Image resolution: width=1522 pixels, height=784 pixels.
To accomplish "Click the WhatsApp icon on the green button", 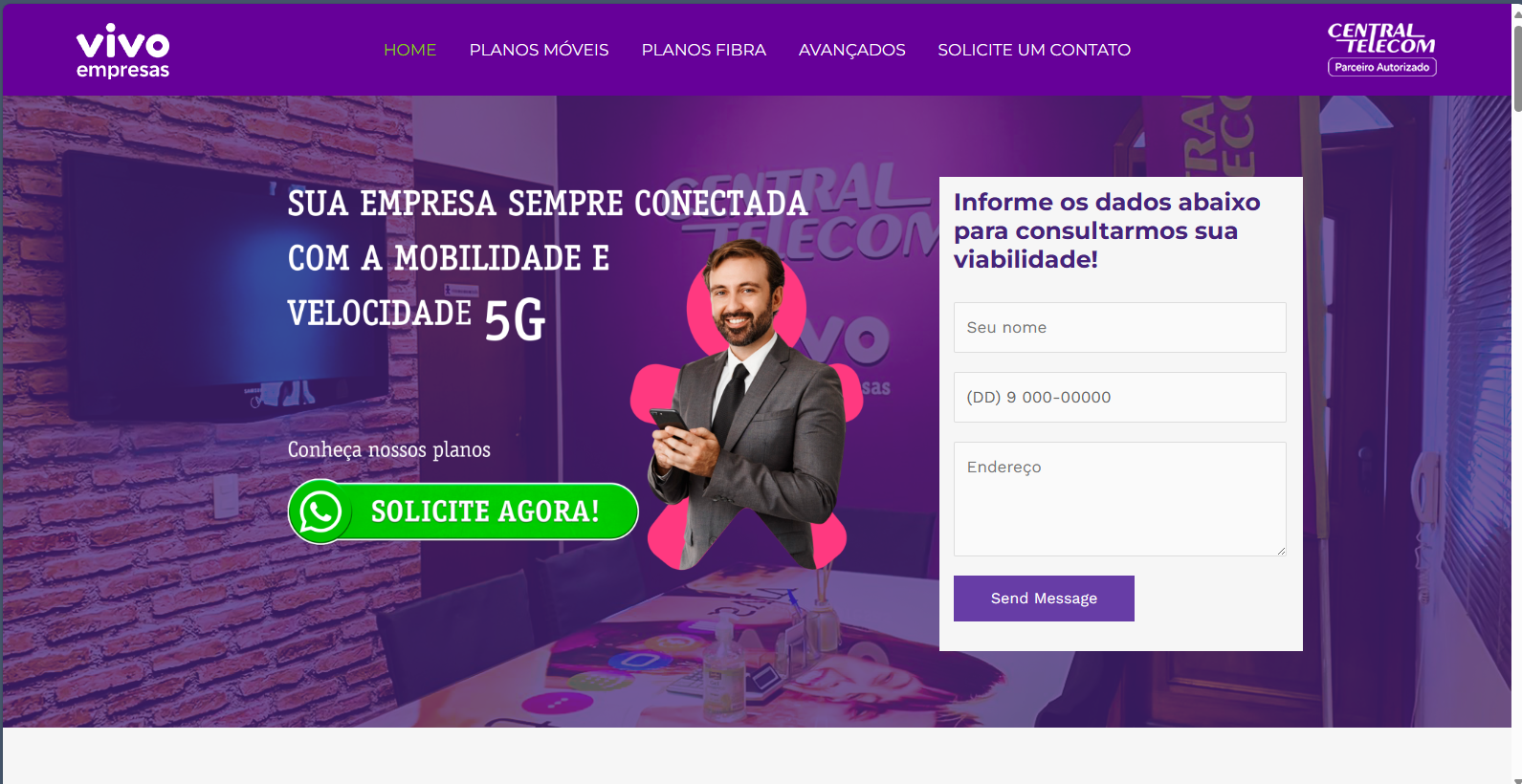I will click(x=320, y=512).
